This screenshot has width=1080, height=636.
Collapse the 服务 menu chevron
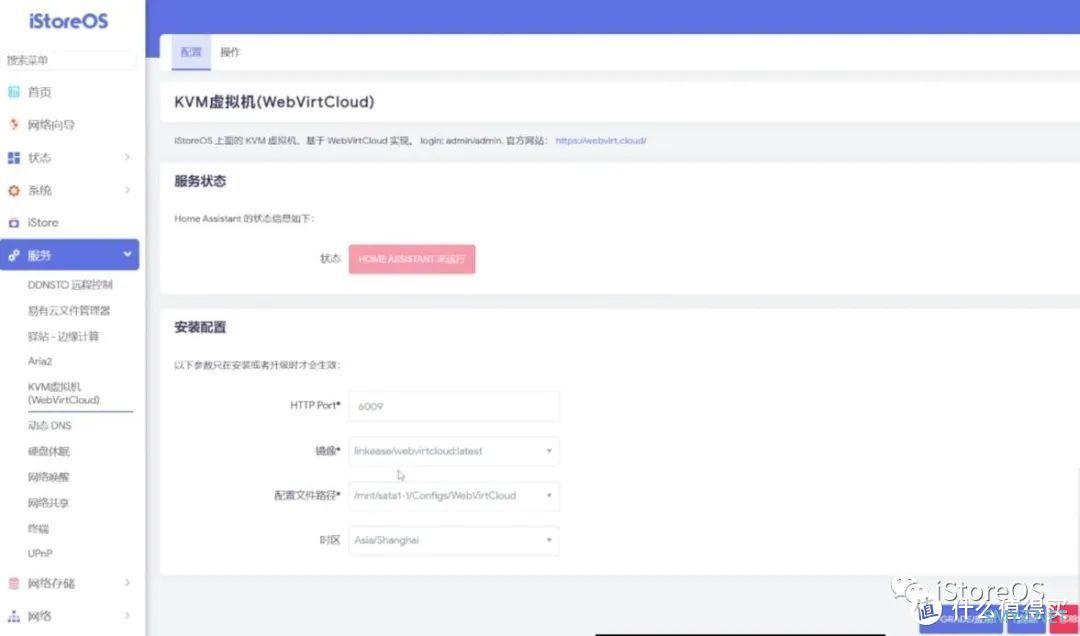(127, 255)
